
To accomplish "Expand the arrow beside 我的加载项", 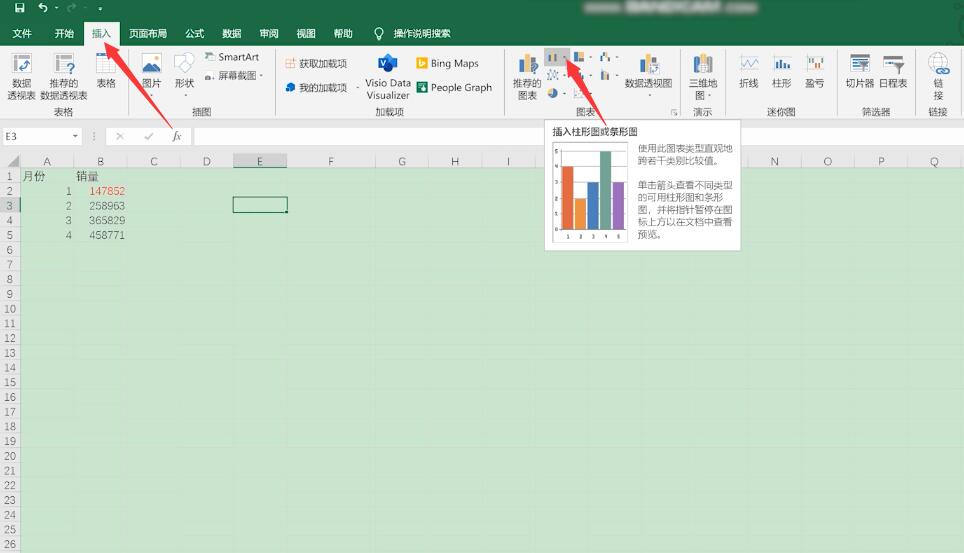I will point(357,87).
